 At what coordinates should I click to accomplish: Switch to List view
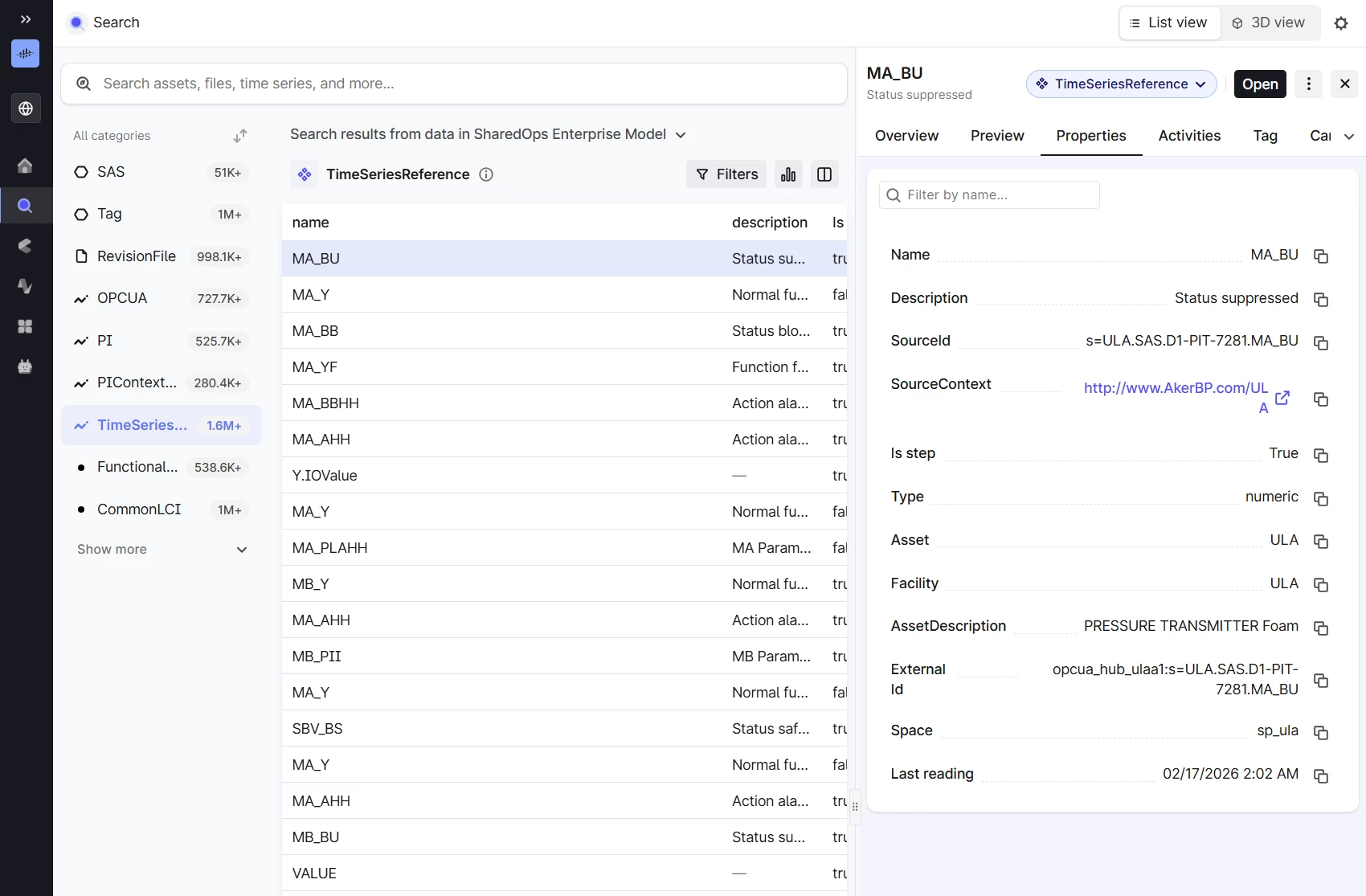(x=1169, y=23)
